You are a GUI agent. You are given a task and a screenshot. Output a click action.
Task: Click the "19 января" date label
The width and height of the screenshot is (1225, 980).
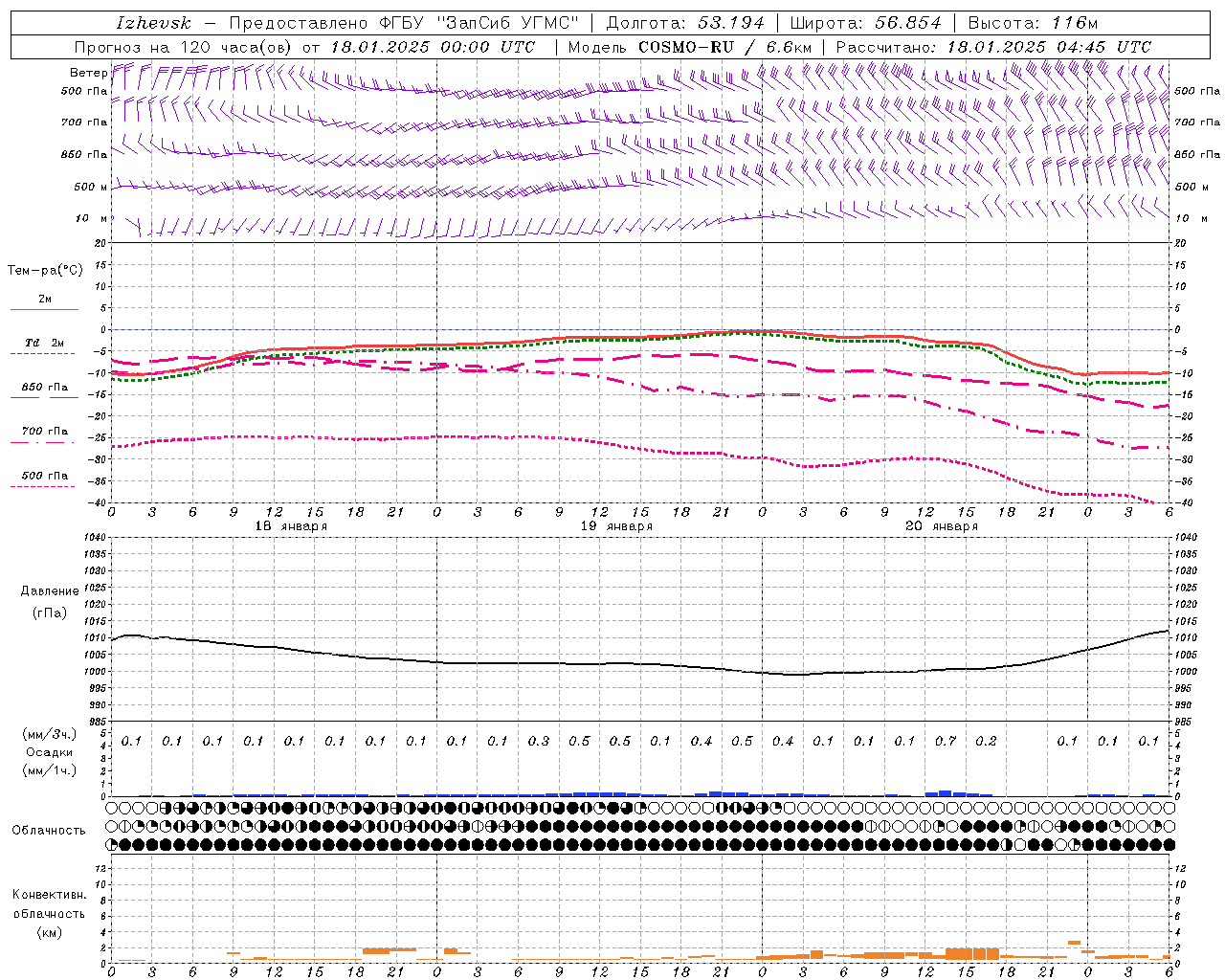pos(616,526)
